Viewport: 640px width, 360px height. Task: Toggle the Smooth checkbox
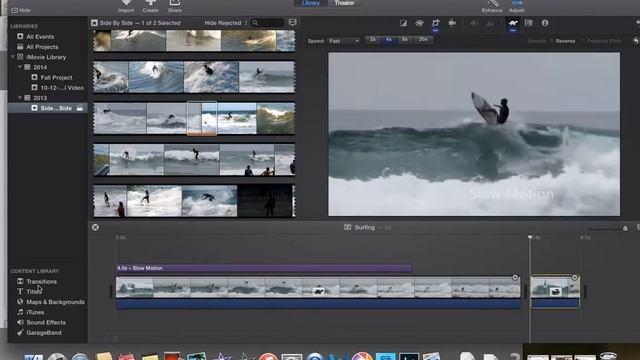524,41
